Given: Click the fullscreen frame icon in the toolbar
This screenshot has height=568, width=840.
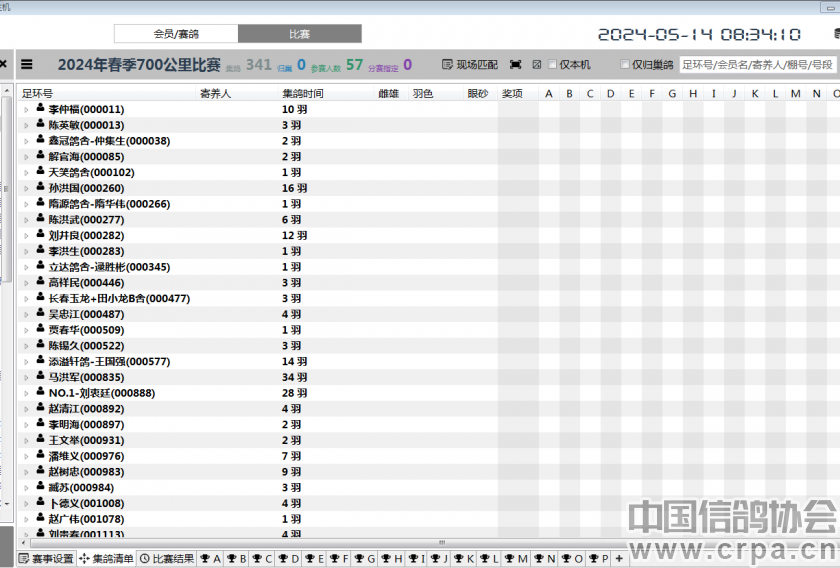Looking at the screenshot, I should (515, 65).
